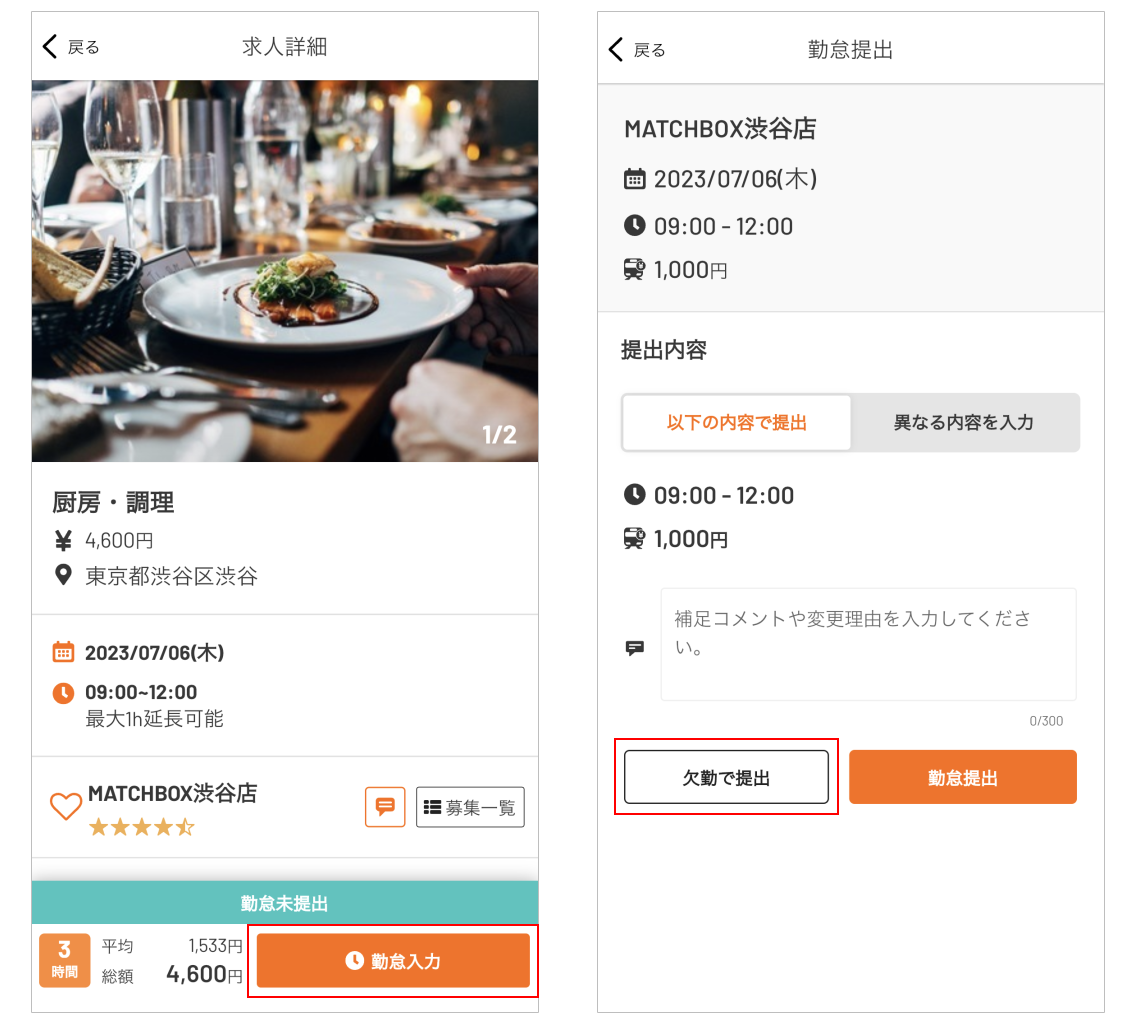The image size is (1134, 1021).
Task: Tap the restaurant dish photo
Action: pyautogui.click(x=285, y=270)
